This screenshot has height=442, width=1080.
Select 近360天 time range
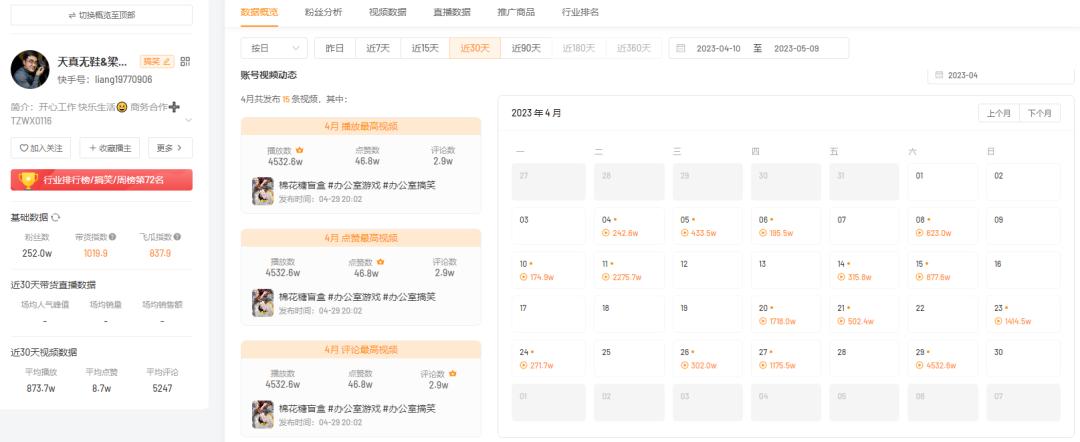pos(634,48)
